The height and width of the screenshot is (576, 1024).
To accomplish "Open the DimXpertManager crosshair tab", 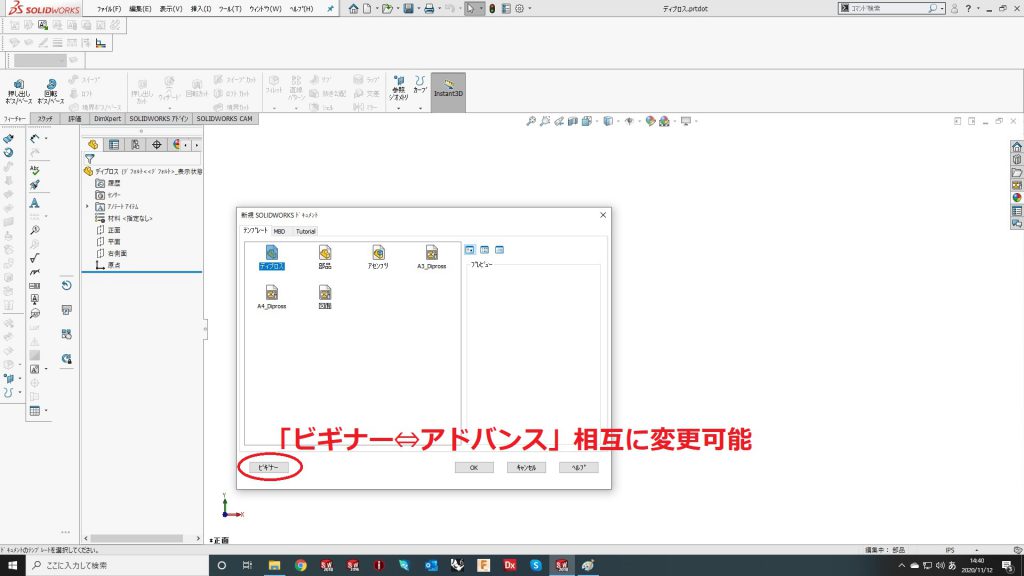I will [x=157, y=144].
